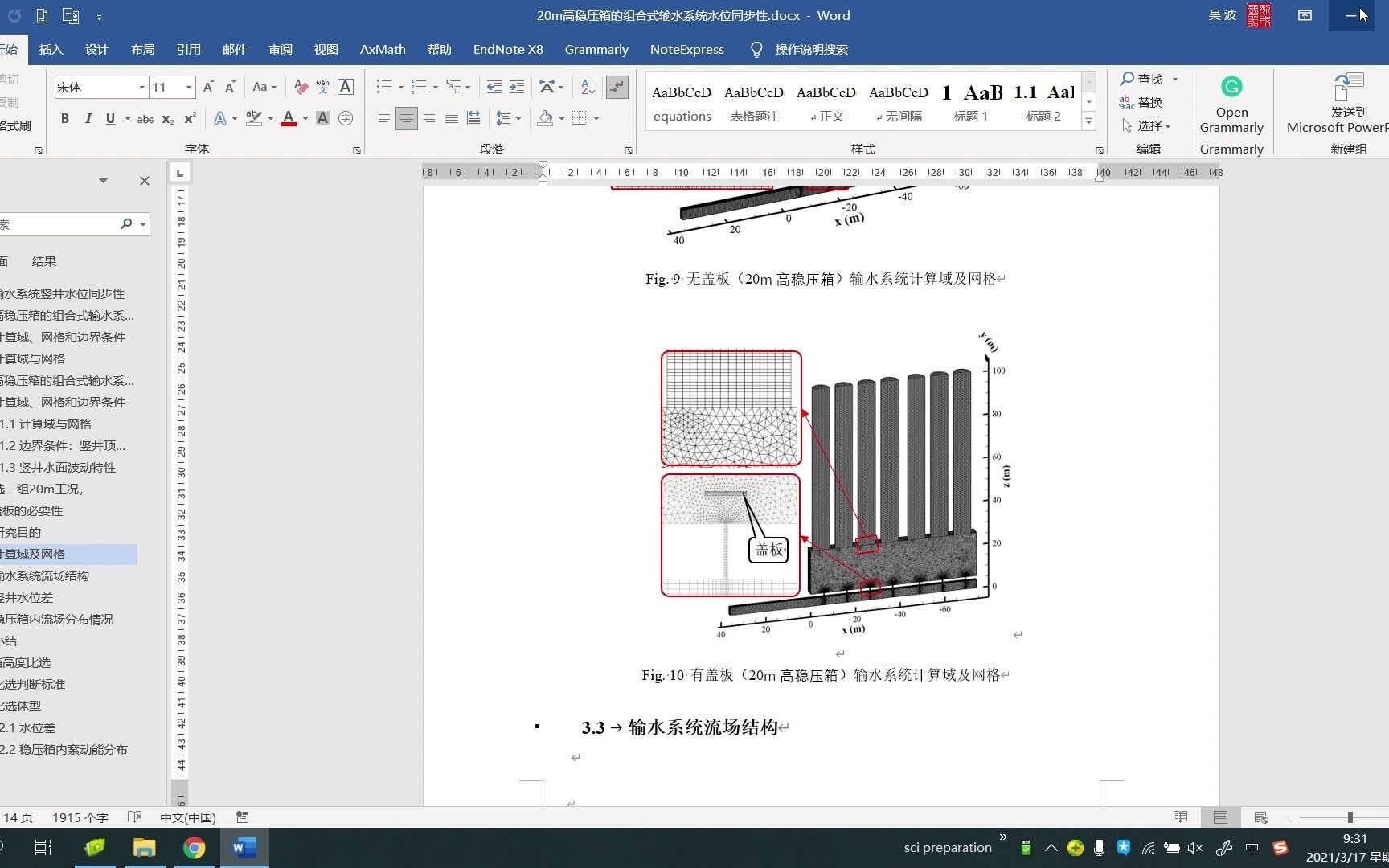
Task: Expand the bullets list dropdown arrow
Action: 399,86
